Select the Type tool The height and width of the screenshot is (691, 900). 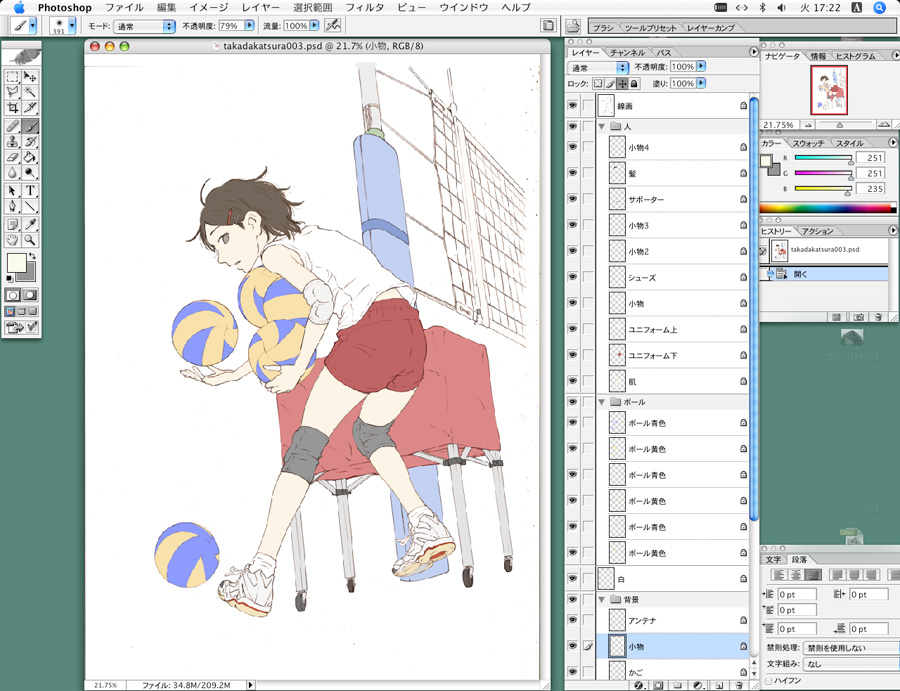[x=30, y=191]
